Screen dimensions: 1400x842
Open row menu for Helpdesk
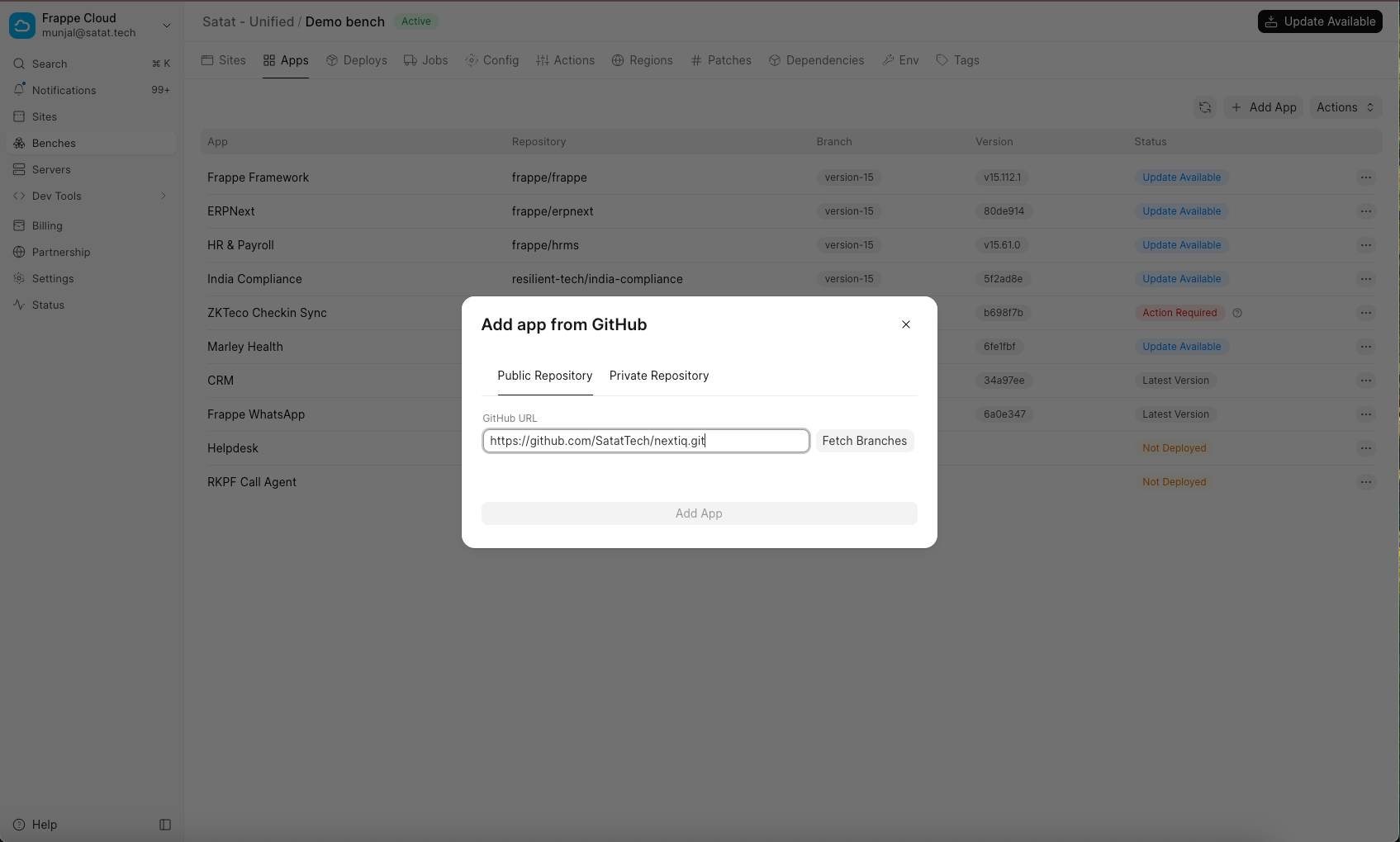[x=1366, y=448]
